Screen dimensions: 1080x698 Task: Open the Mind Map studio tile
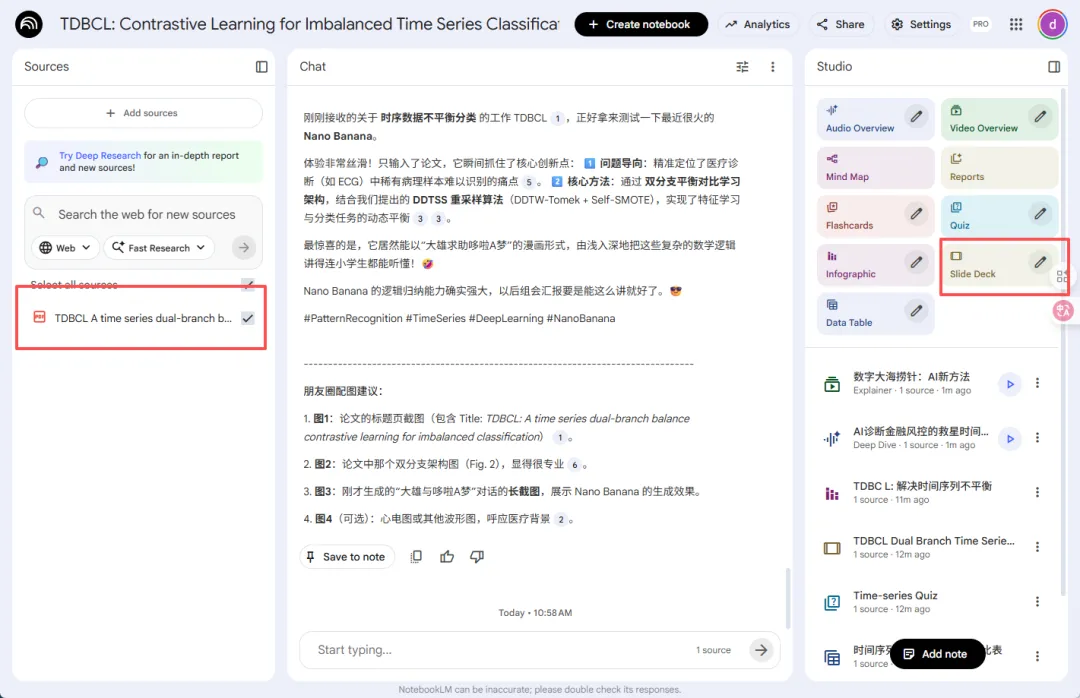(875, 167)
